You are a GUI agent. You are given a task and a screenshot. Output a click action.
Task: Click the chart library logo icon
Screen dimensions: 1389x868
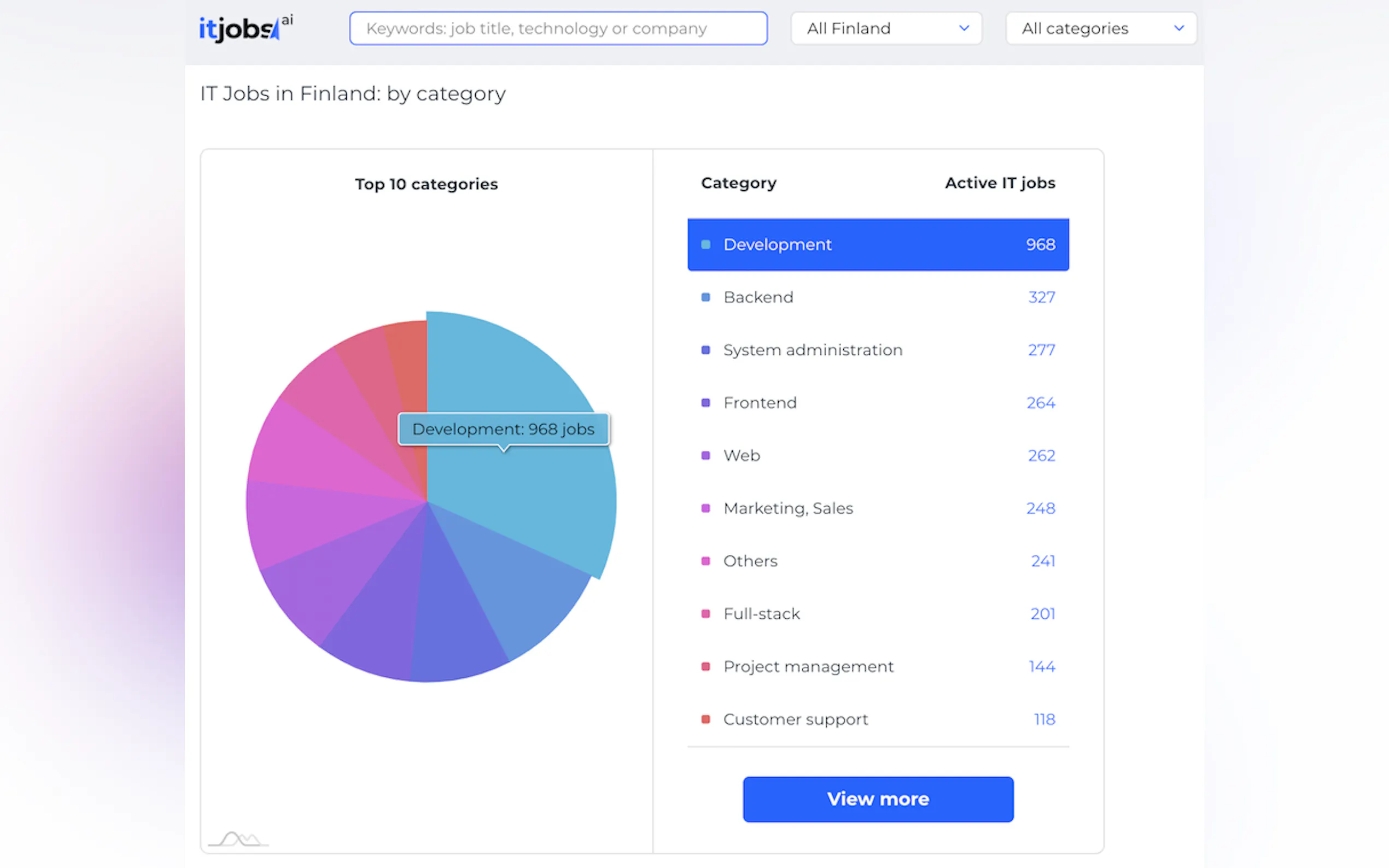238,838
